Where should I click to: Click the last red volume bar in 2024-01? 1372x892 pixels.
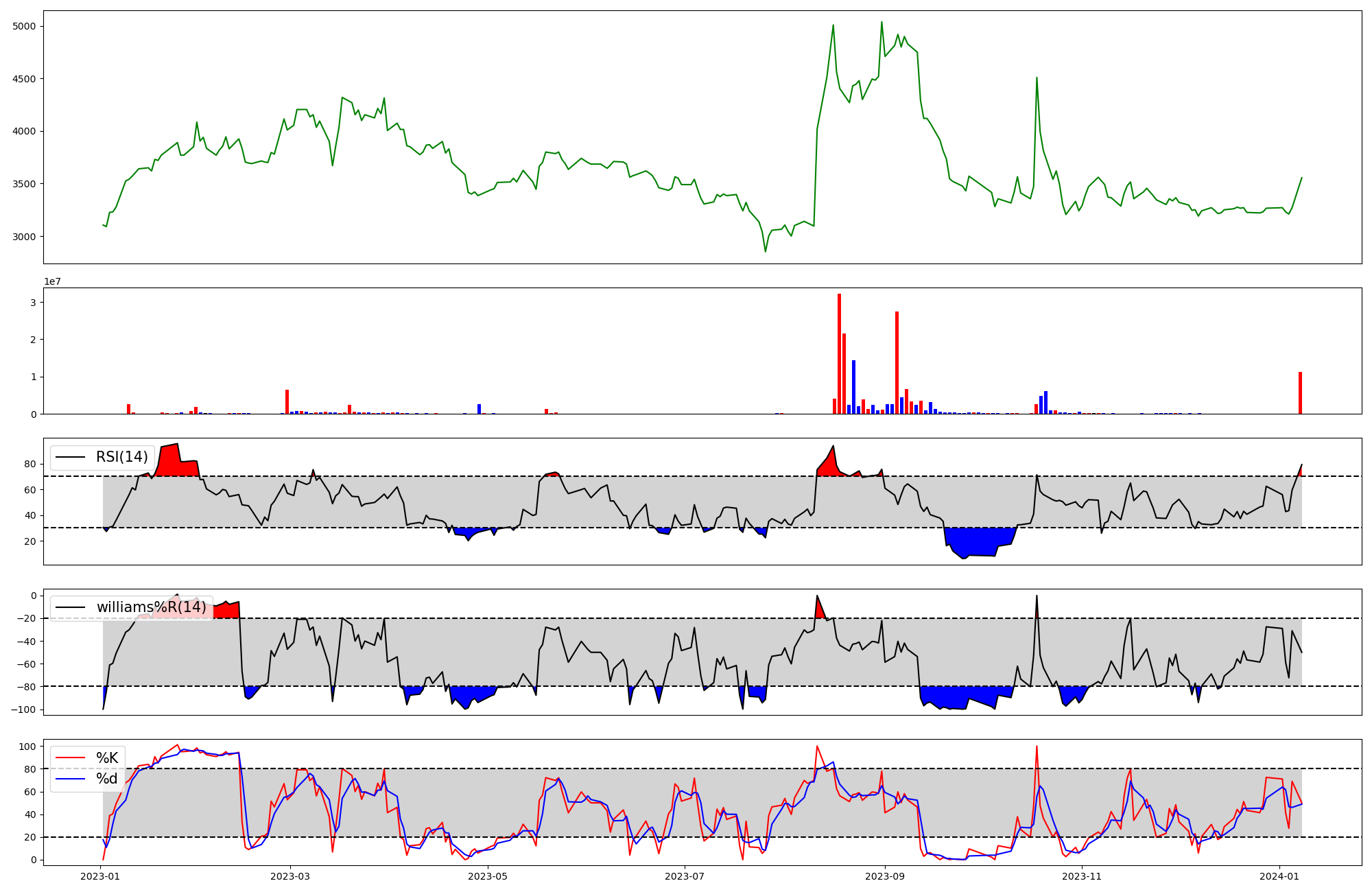coord(1300,393)
